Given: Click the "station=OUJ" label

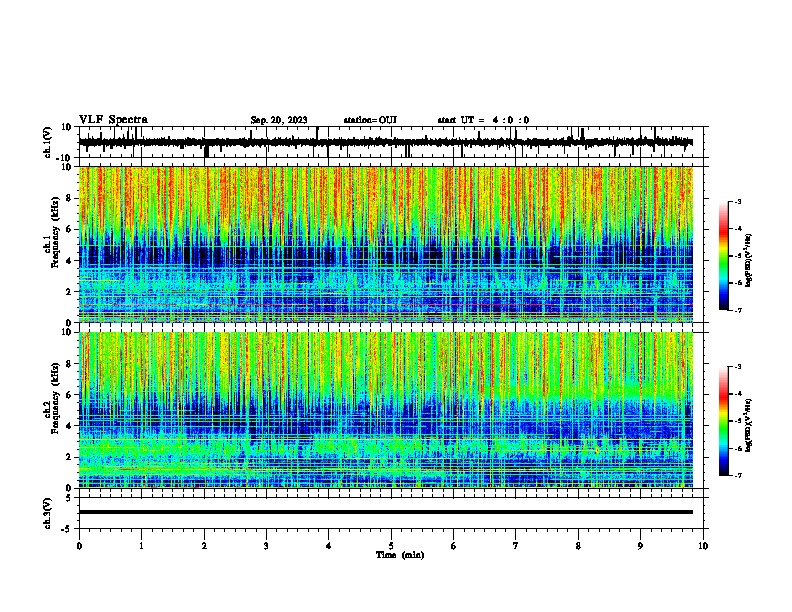Looking at the screenshot, I should click(x=370, y=120).
